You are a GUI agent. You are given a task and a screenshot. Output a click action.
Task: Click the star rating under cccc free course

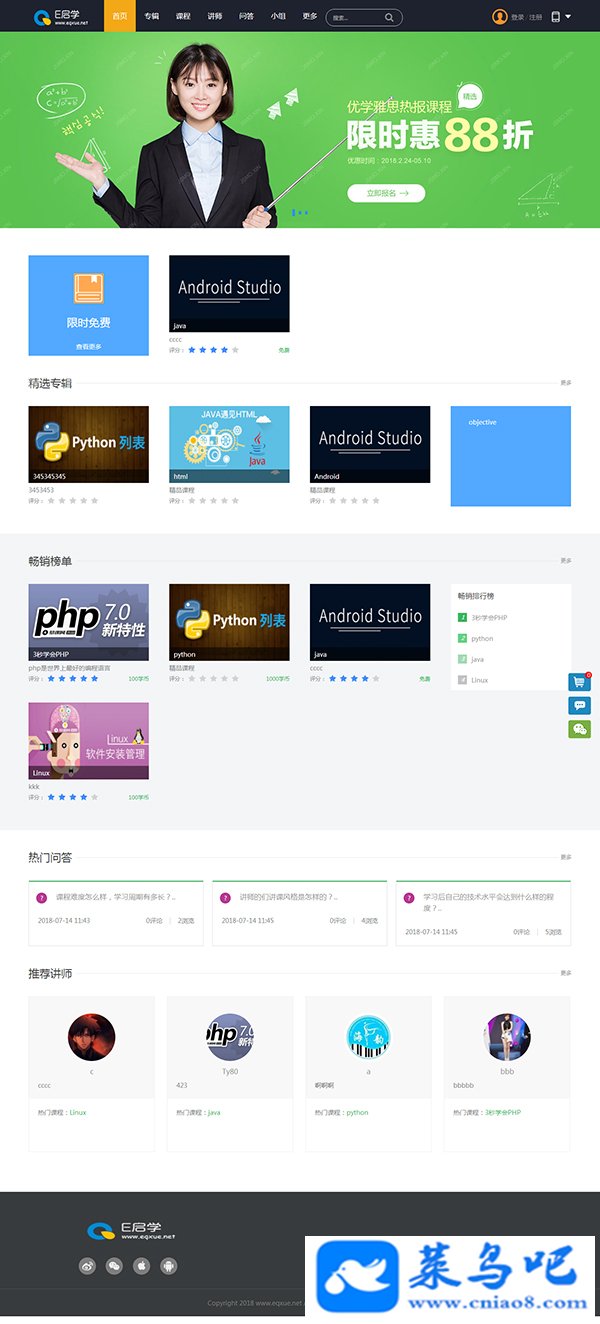214,350
